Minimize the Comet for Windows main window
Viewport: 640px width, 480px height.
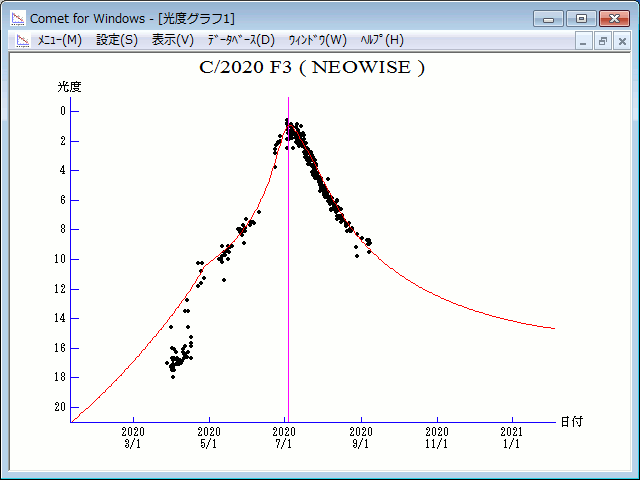click(x=549, y=18)
